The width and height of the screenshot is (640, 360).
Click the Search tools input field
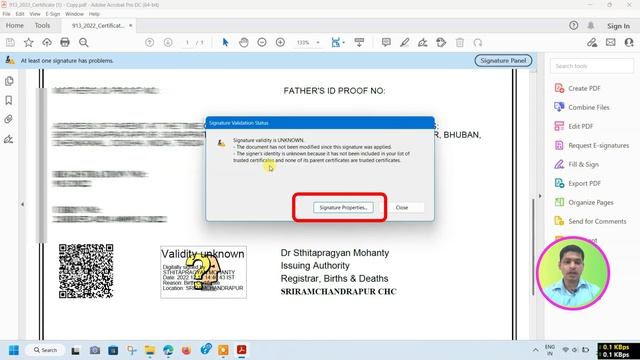coord(592,66)
